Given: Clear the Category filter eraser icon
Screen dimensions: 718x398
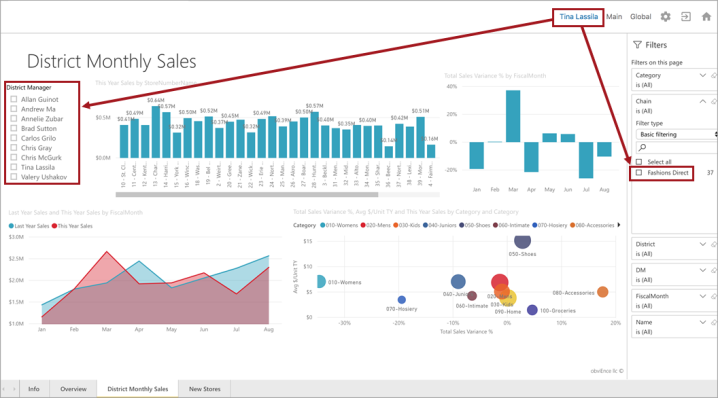Looking at the screenshot, I should pyautogui.click(x=714, y=76).
